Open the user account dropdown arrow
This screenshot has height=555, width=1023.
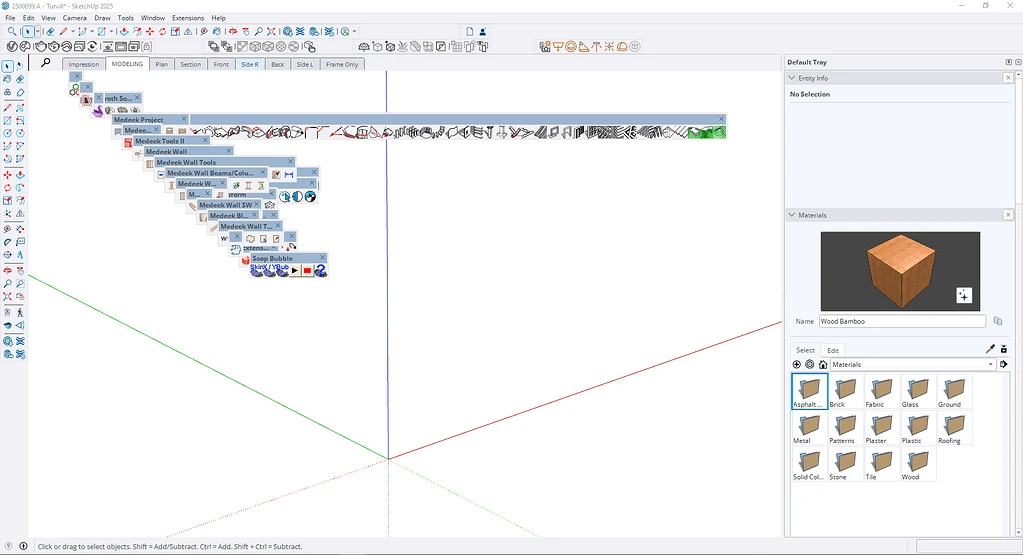point(354,31)
